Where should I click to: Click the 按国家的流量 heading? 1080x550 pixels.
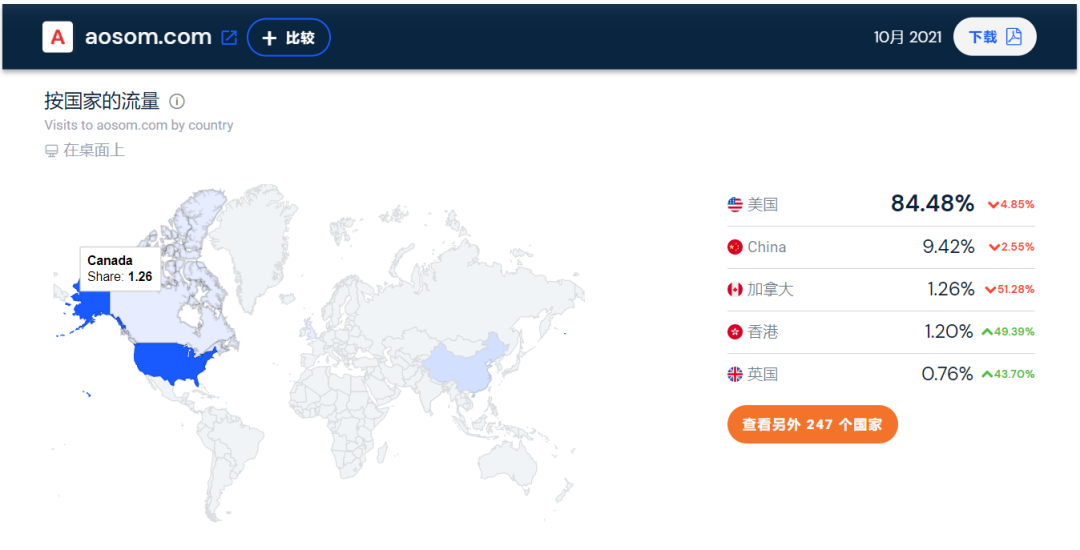coord(102,102)
